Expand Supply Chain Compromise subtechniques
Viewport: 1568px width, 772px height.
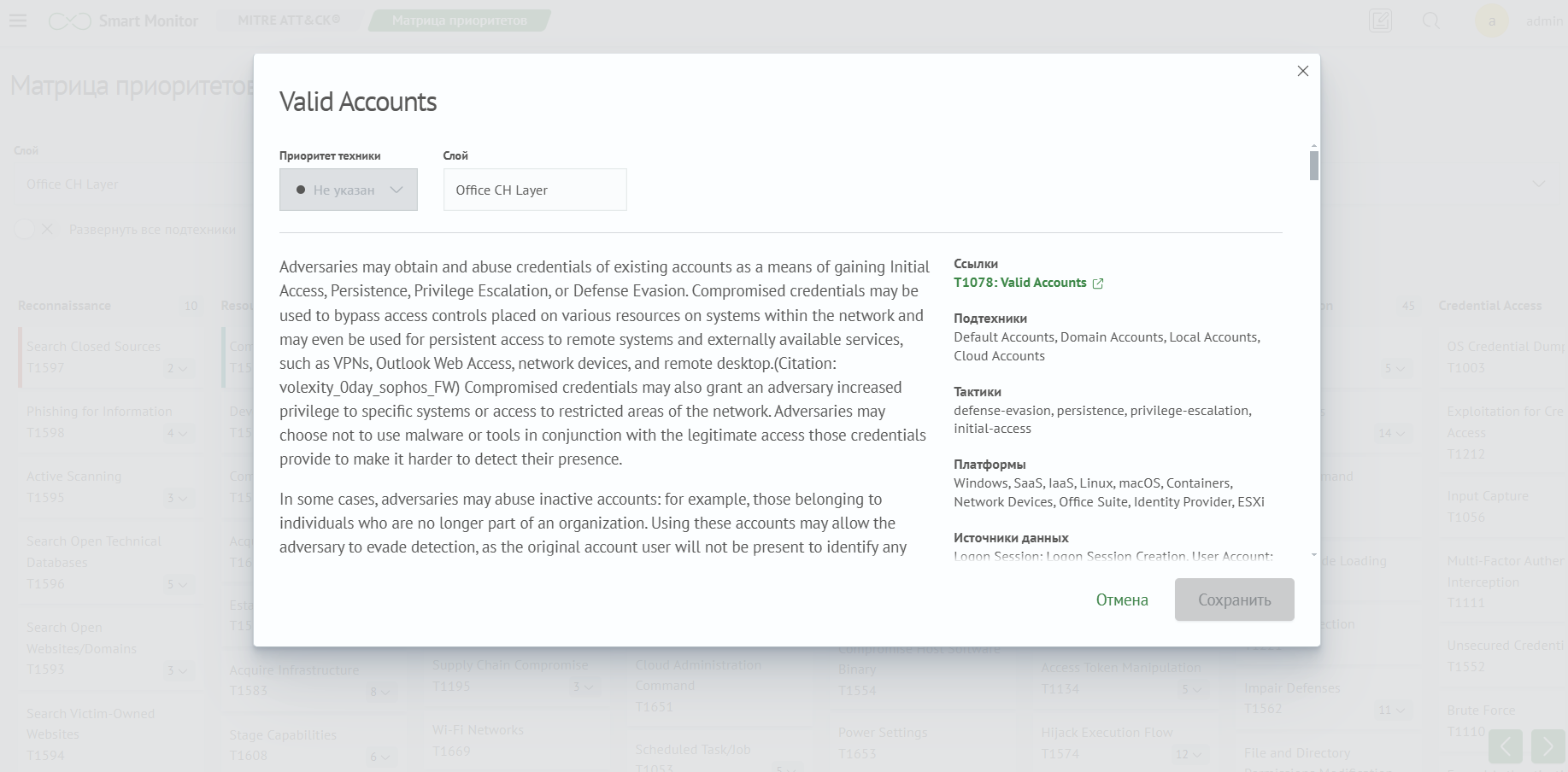pyautogui.click(x=584, y=687)
